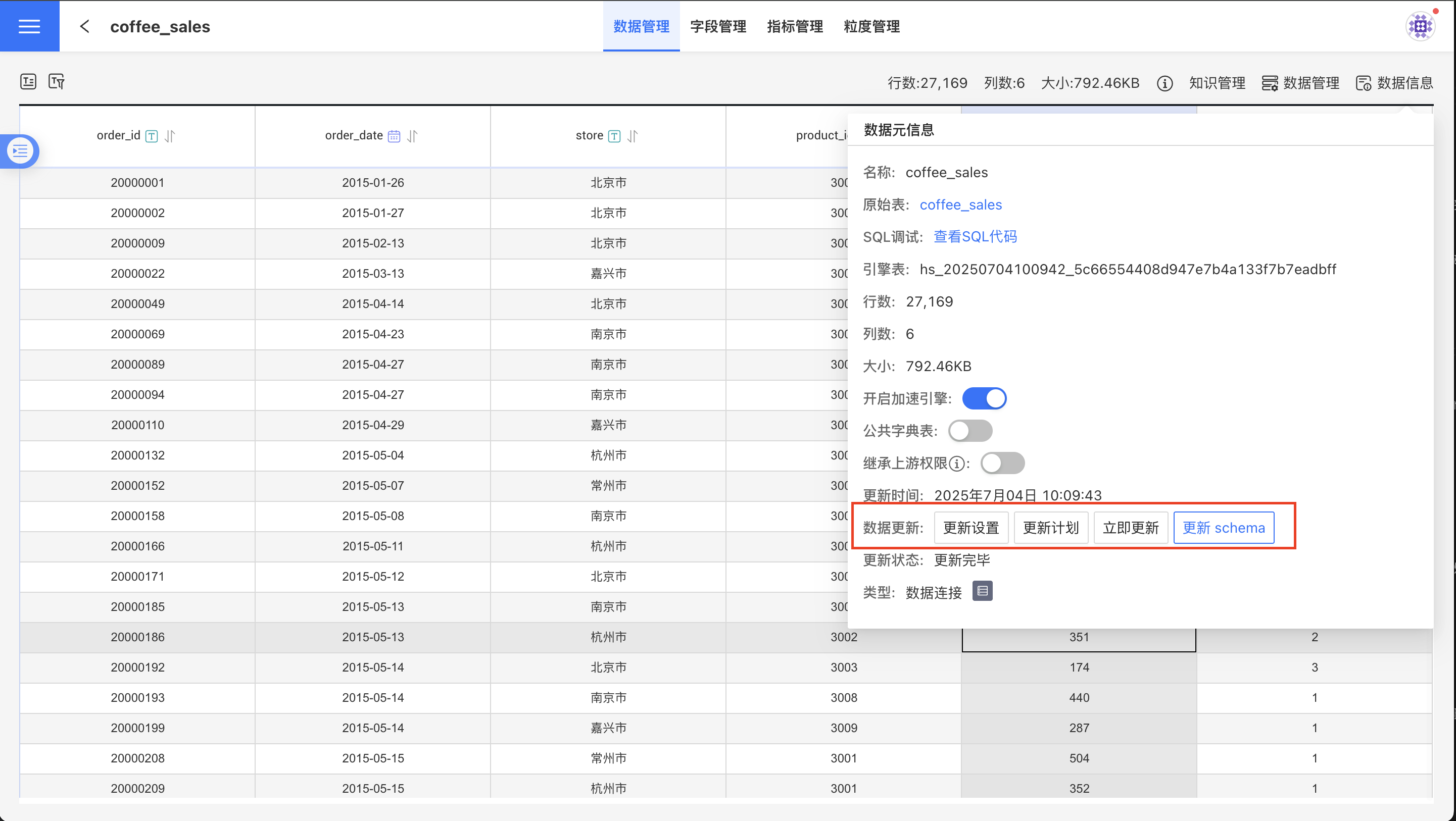Click the 立即更新 button
The image size is (1456, 821).
[x=1131, y=528]
